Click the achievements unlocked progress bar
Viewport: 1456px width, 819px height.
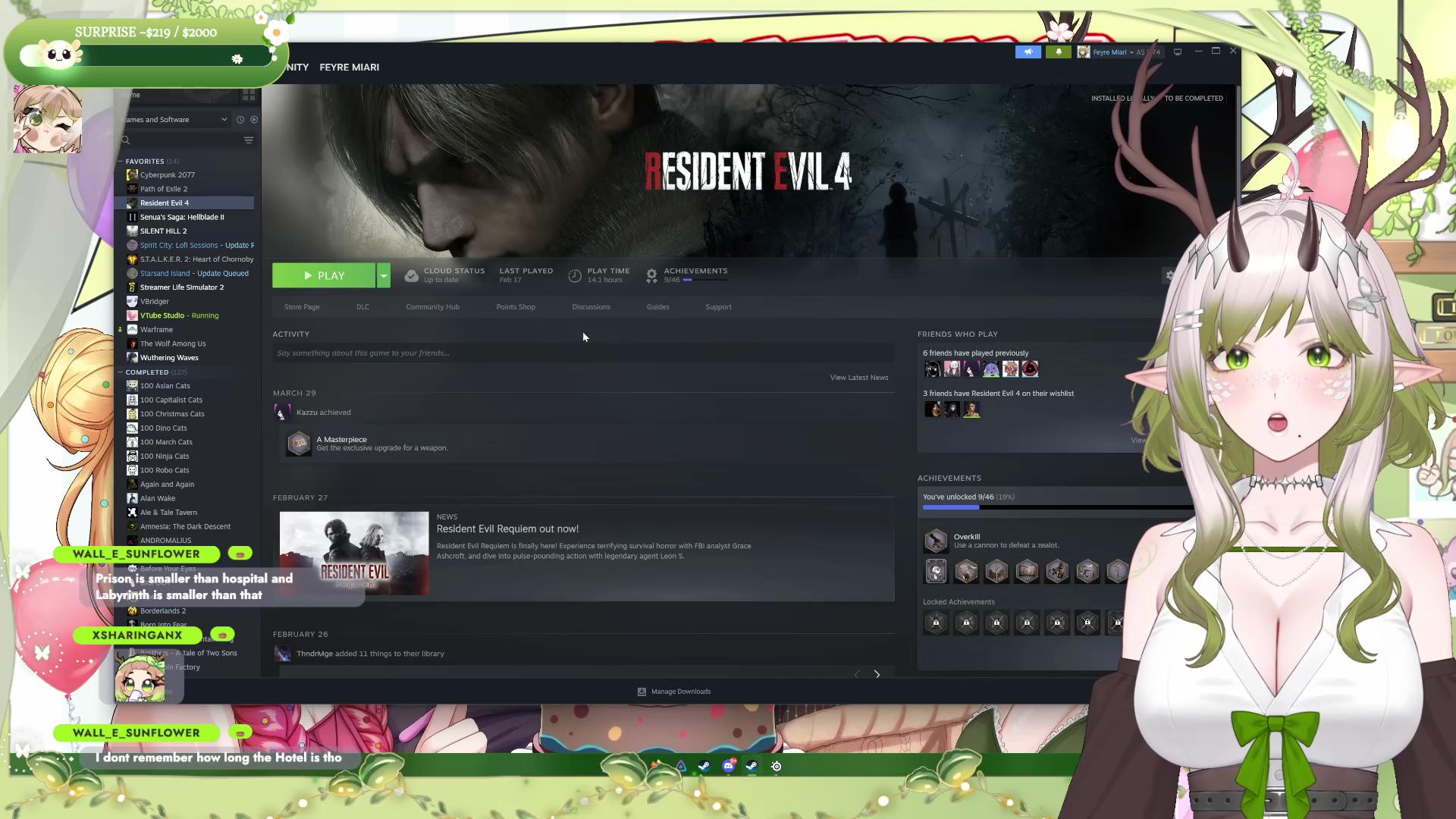tap(1054, 507)
